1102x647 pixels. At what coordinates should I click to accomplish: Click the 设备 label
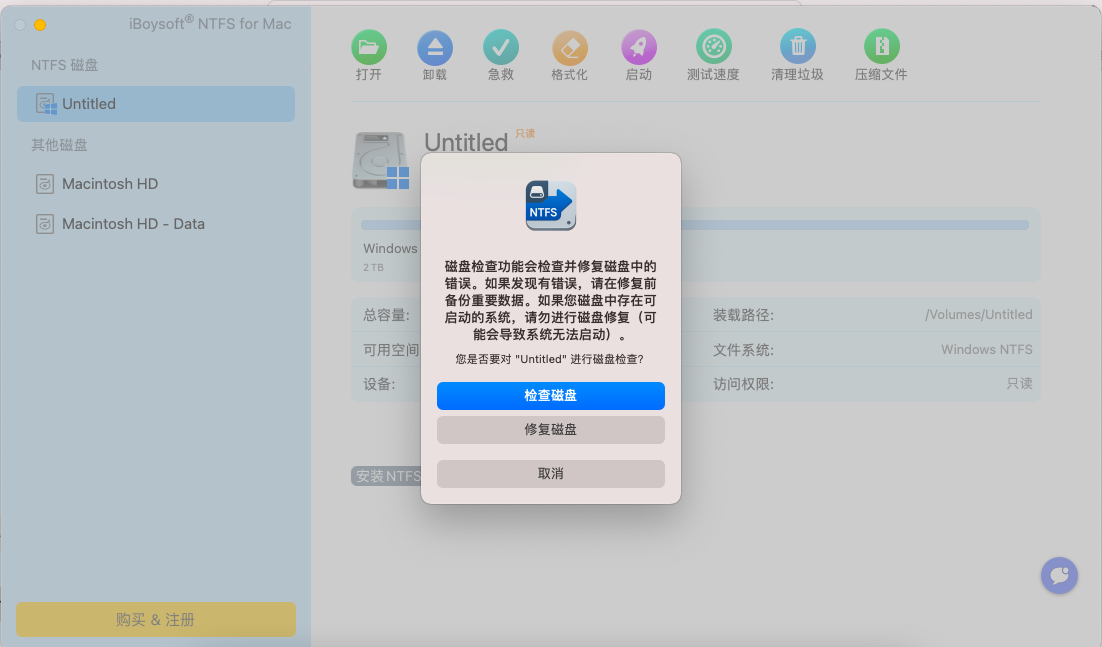pyautogui.click(x=380, y=384)
